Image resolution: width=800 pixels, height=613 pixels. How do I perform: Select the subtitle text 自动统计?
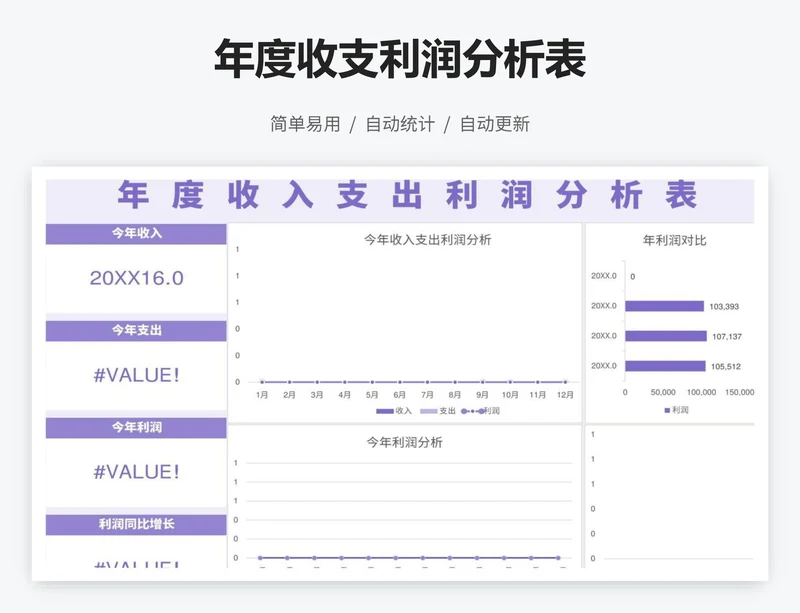(400, 124)
